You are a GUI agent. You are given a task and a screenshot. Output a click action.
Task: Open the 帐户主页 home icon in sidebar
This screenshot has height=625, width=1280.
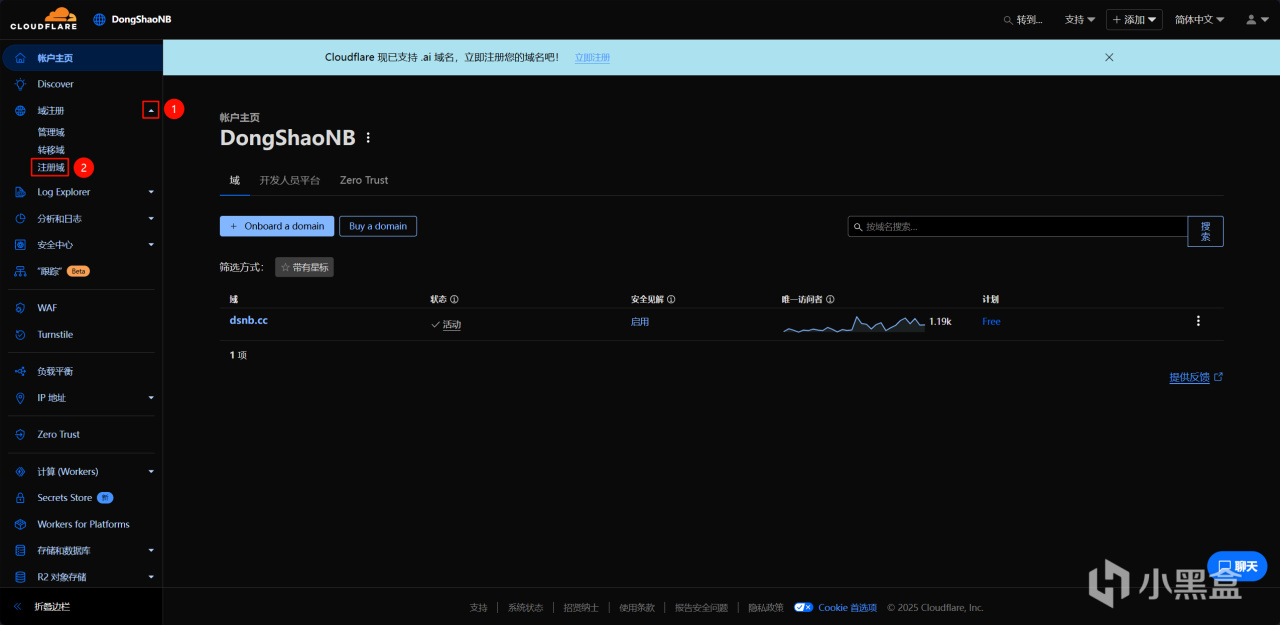pyautogui.click(x=20, y=58)
